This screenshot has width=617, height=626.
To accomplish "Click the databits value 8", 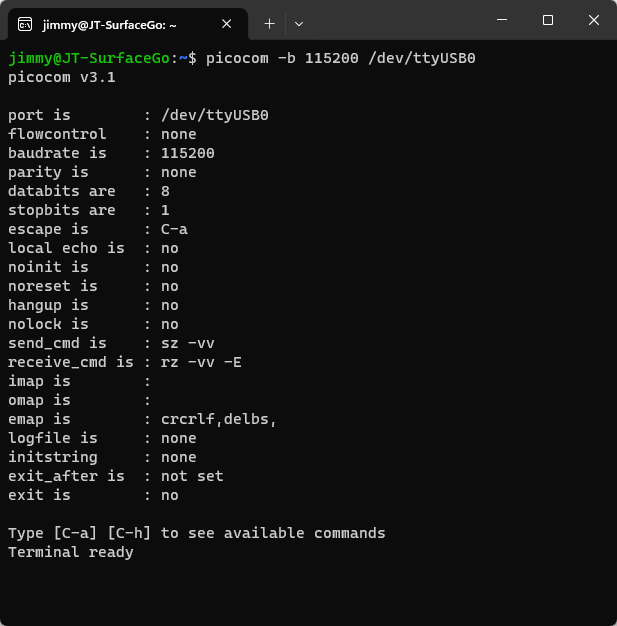I will (165, 191).
